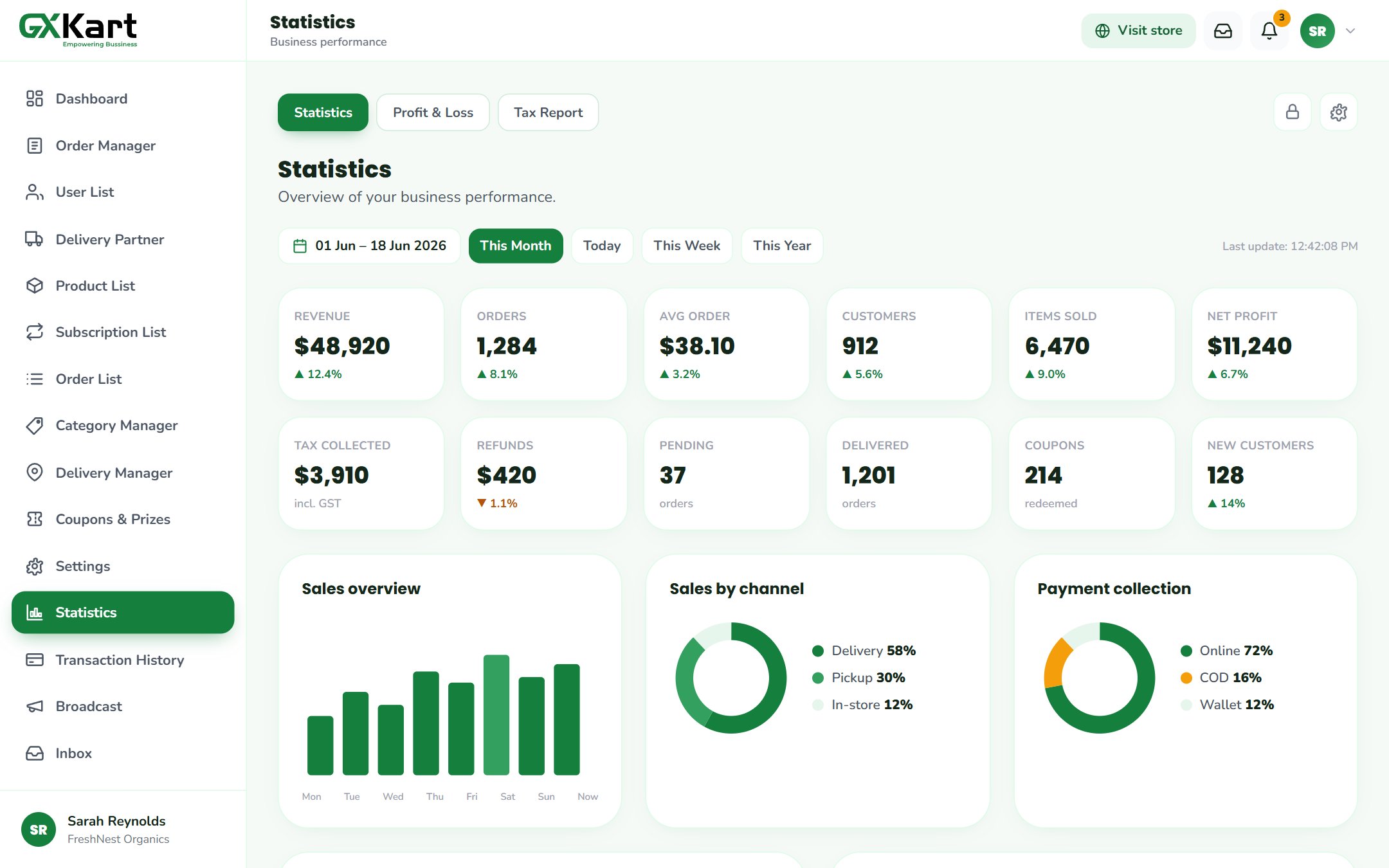The height and width of the screenshot is (868, 1389).
Task: Switch to Tax Report tab
Action: tap(548, 112)
